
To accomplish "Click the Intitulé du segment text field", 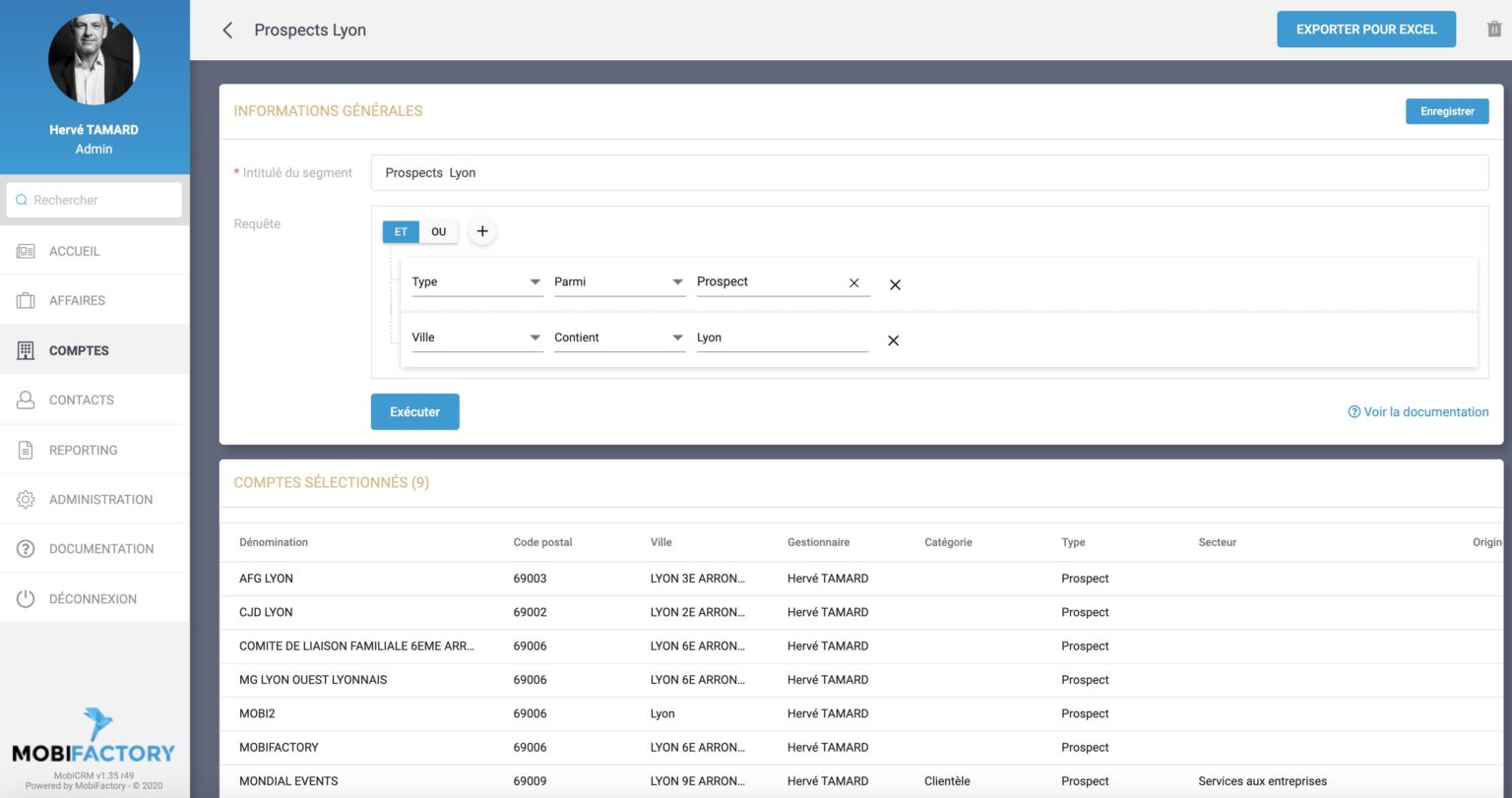I will 928,173.
